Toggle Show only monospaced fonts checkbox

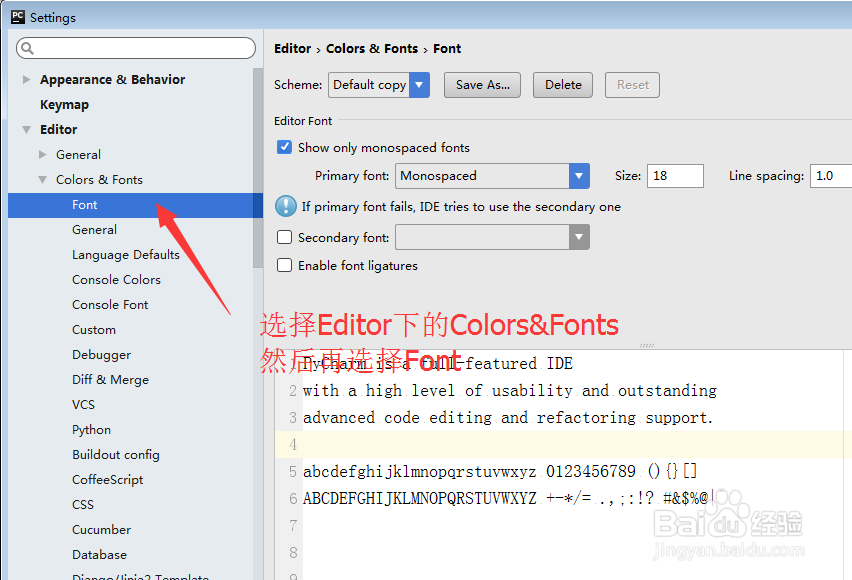click(284, 147)
